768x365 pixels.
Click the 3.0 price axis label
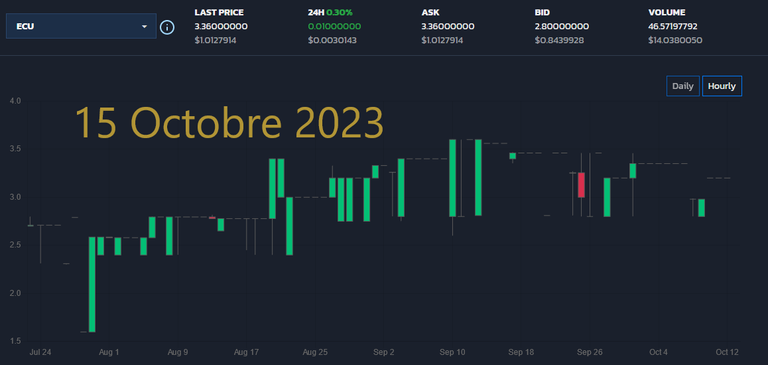click(x=15, y=197)
